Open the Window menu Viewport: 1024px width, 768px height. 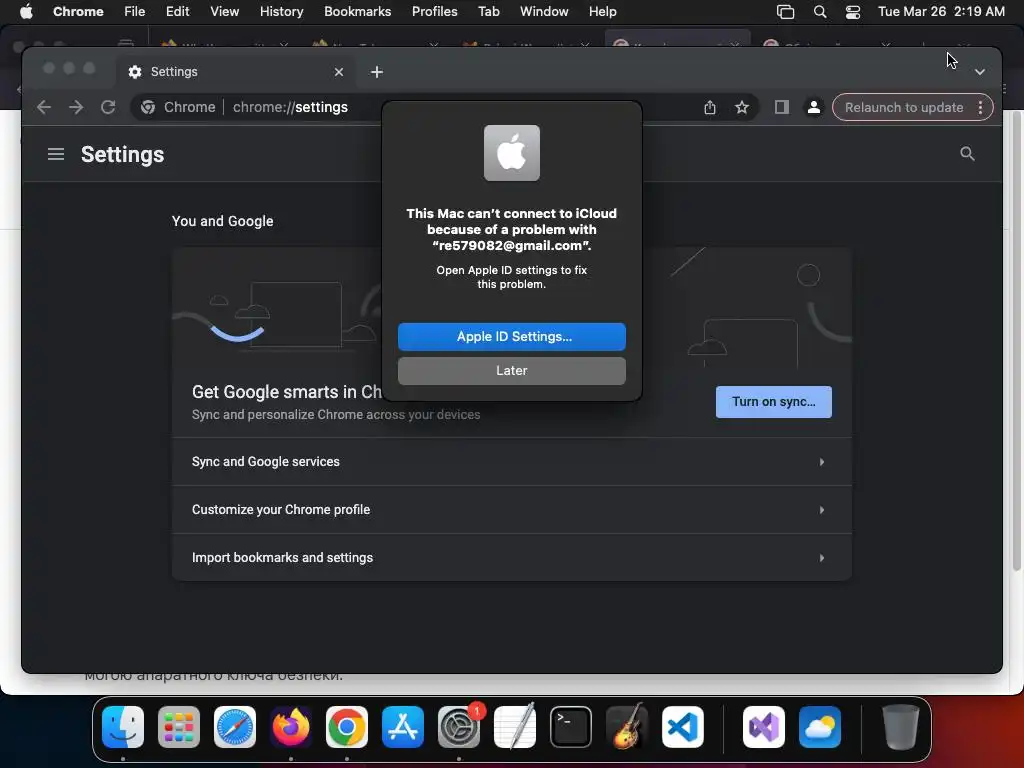(x=544, y=12)
